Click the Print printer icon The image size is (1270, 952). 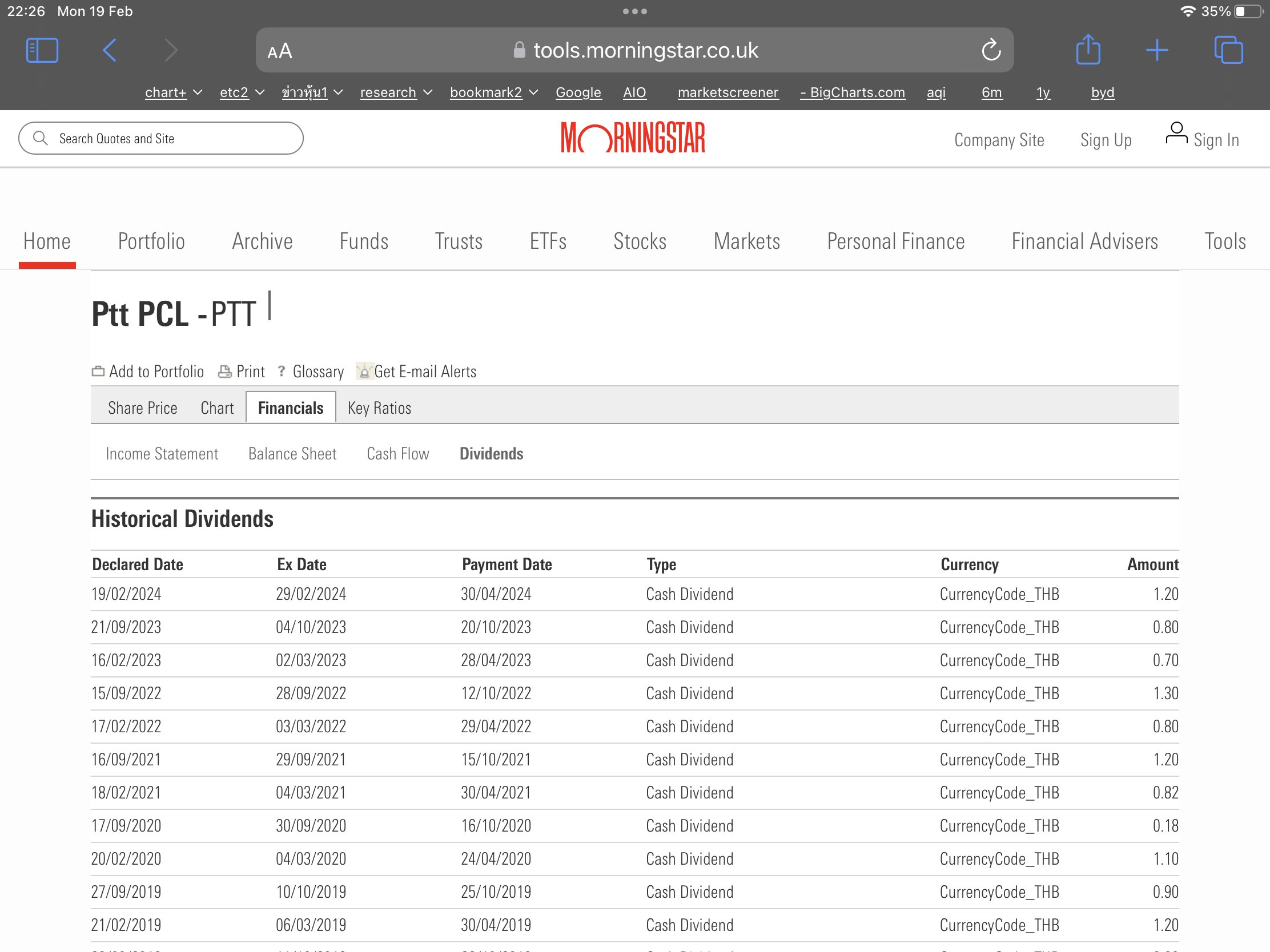coord(225,372)
